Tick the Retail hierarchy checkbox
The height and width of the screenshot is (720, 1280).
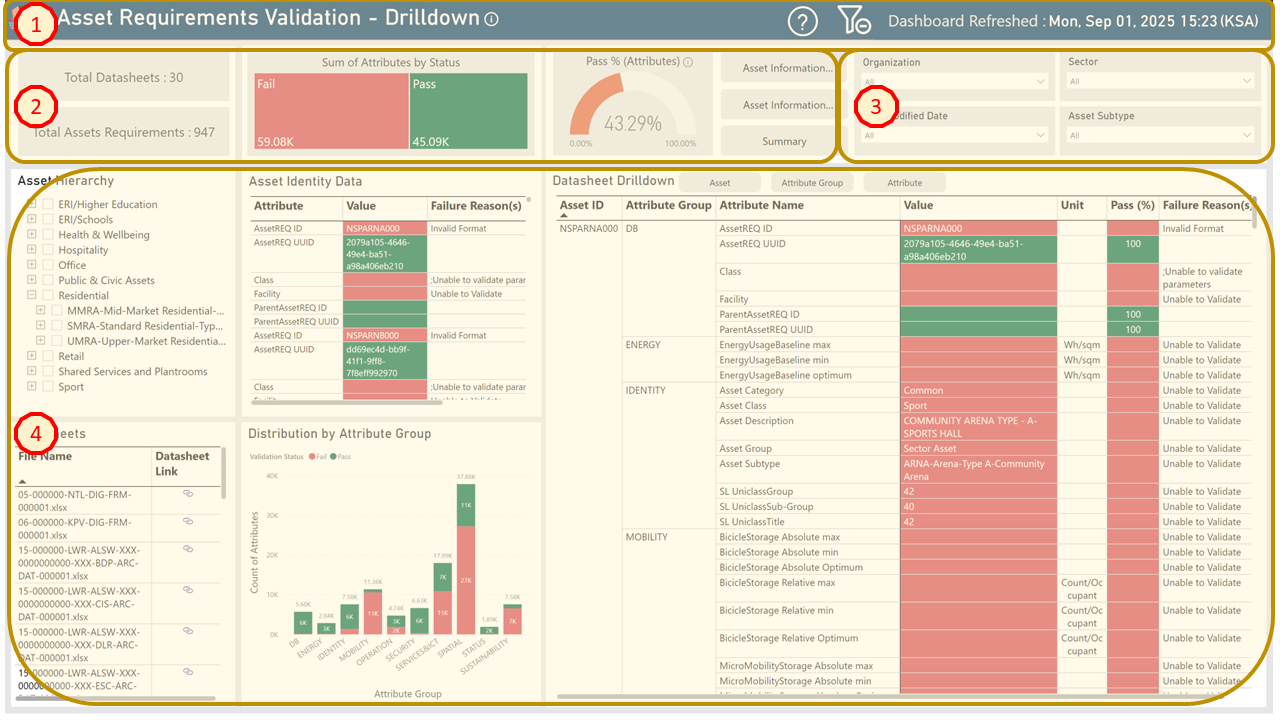(48, 356)
